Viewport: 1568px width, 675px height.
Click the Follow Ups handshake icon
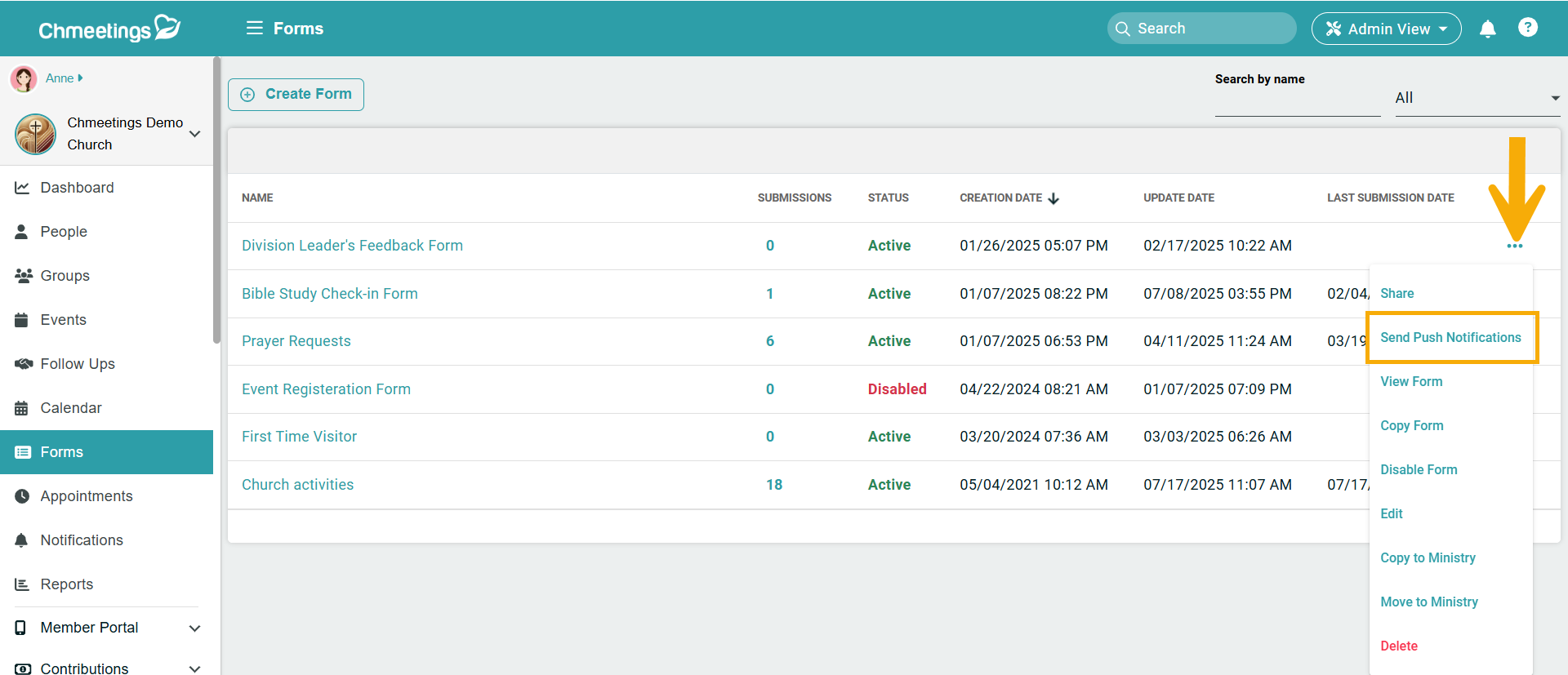point(23,364)
